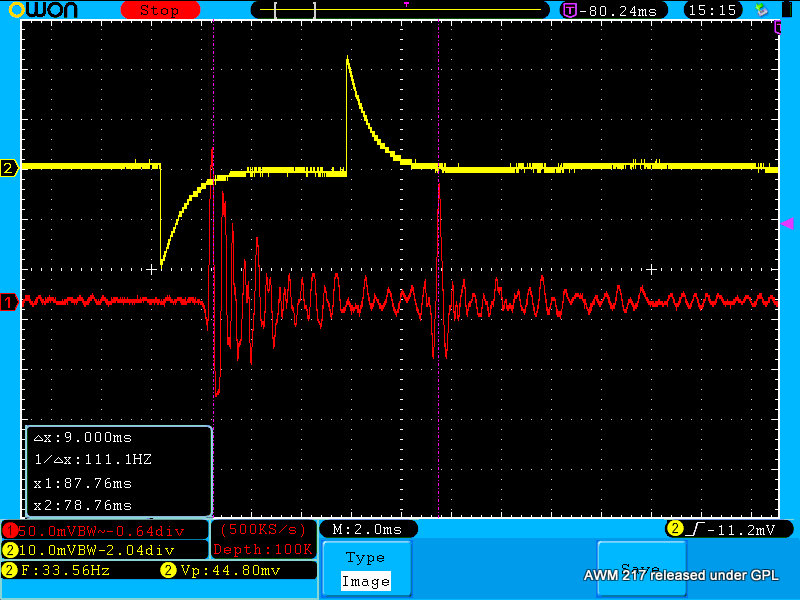Click the 500KS/s sample rate readout
Screen dimensions: 800x600
pyautogui.click(x=263, y=530)
